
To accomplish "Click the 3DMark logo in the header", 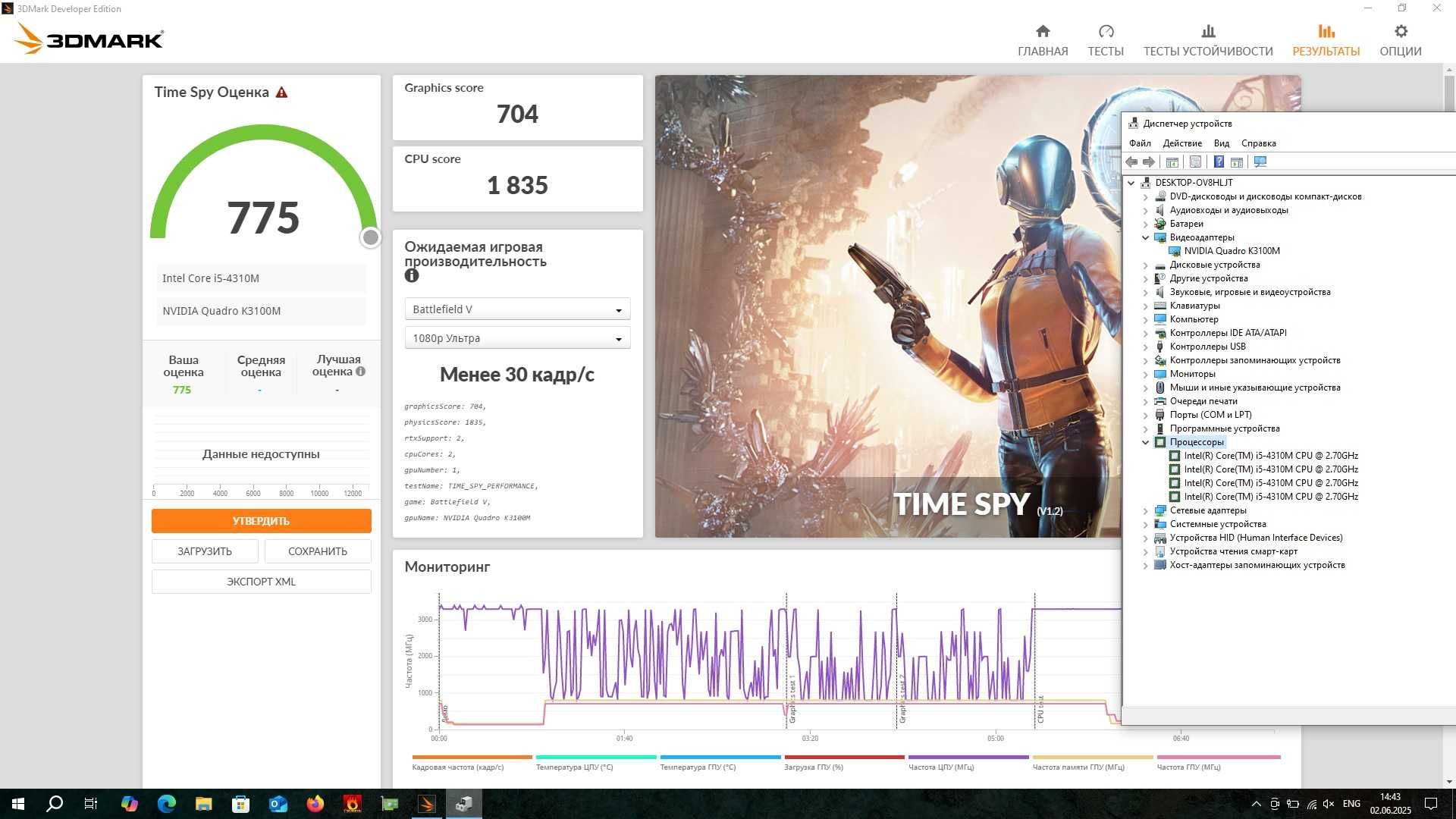I will coord(89,39).
